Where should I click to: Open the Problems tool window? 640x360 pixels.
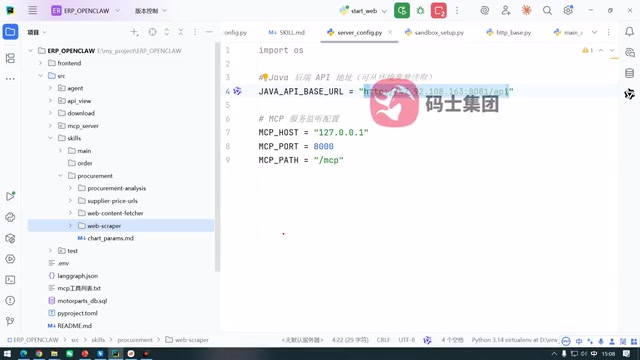click(10, 300)
